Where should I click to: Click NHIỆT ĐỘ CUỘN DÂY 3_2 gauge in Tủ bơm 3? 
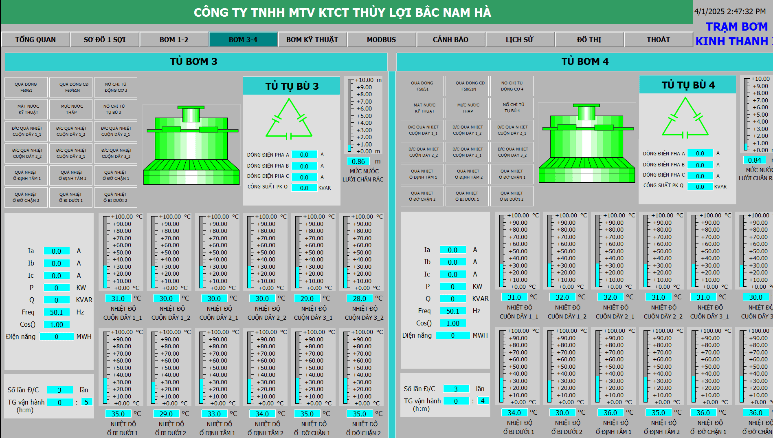(362, 252)
